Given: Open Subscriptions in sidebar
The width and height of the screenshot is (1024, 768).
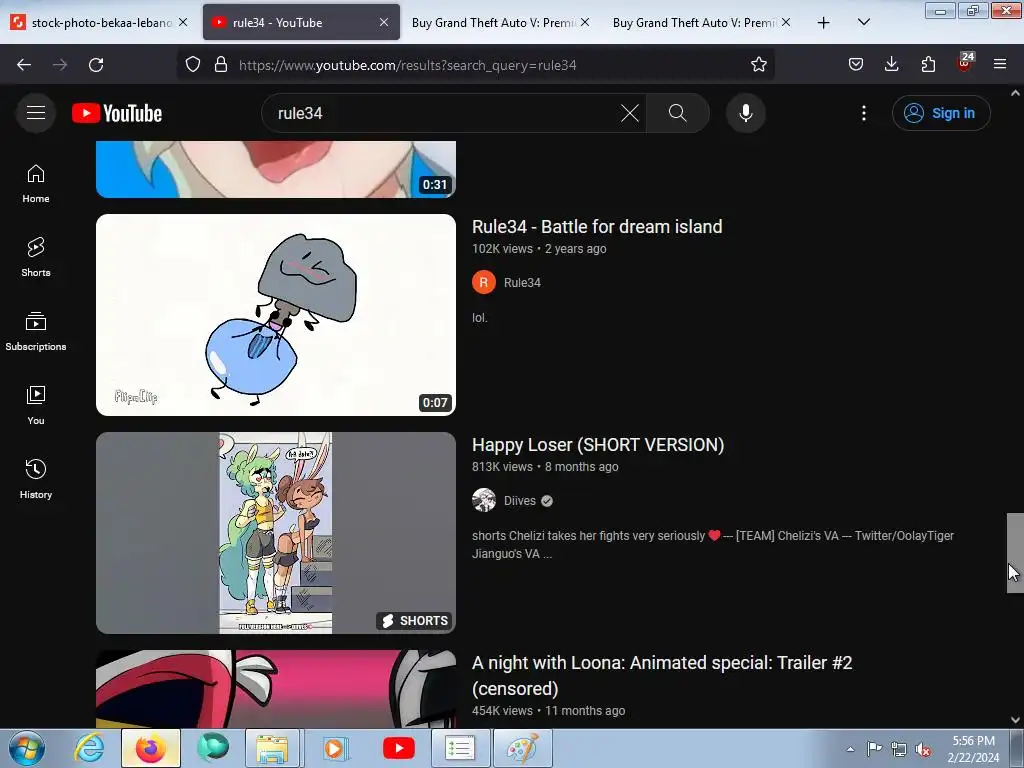Looking at the screenshot, I should (x=36, y=332).
